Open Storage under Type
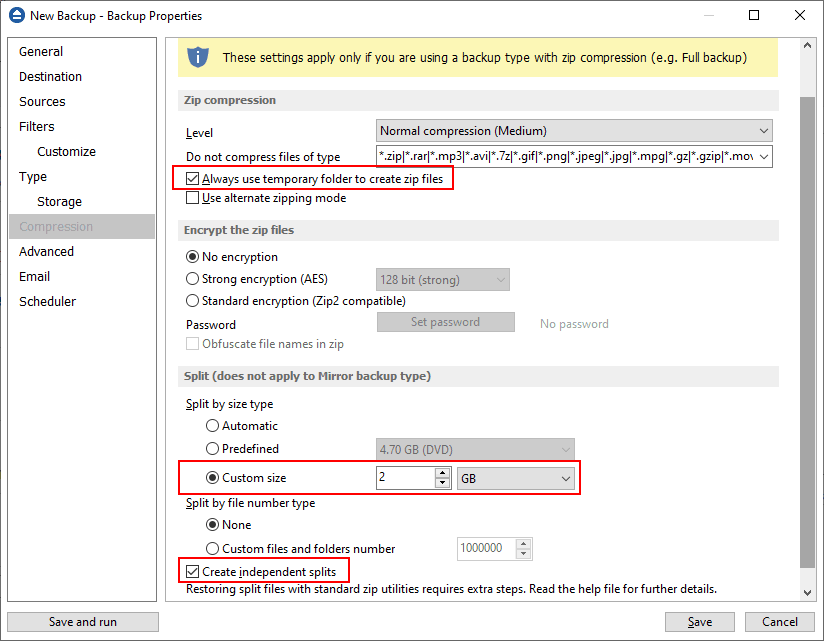 pyautogui.click(x=59, y=202)
